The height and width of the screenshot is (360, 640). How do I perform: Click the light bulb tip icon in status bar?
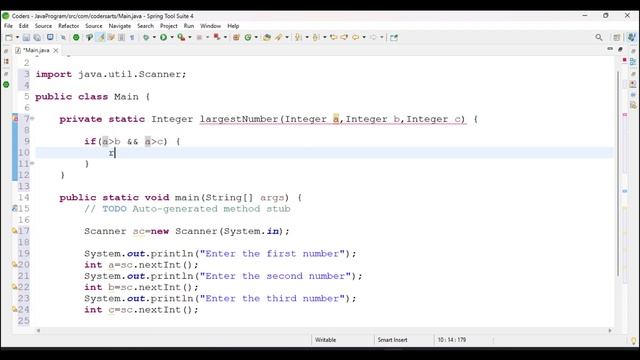(x=633, y=340)
